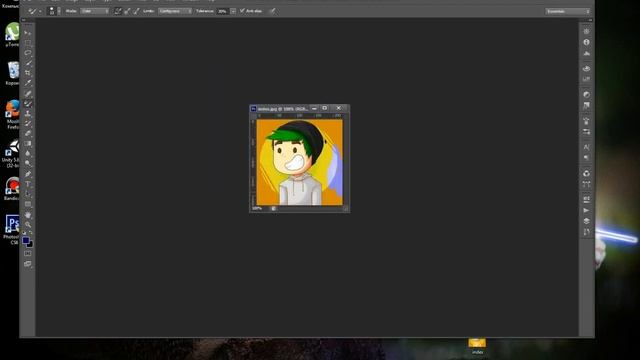Viewport: 640px width, 360px height.
Task: Open the Essentials workspace dropdown
Action: click(x=568, y=11)
